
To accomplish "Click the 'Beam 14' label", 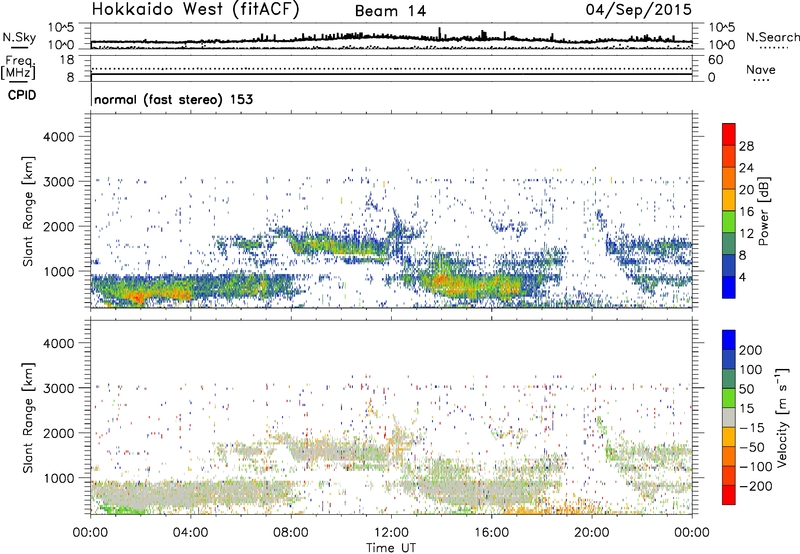I will pos(390,11).
